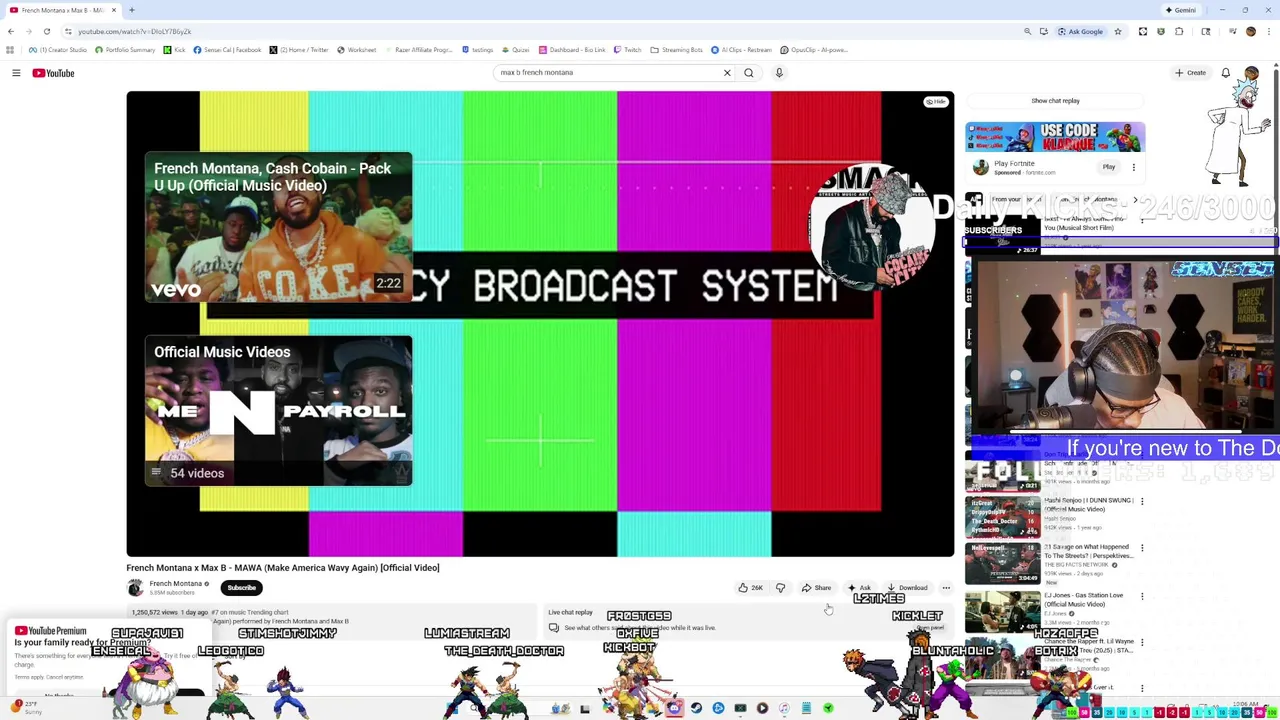Open YouTube notifications bell

1225,73
